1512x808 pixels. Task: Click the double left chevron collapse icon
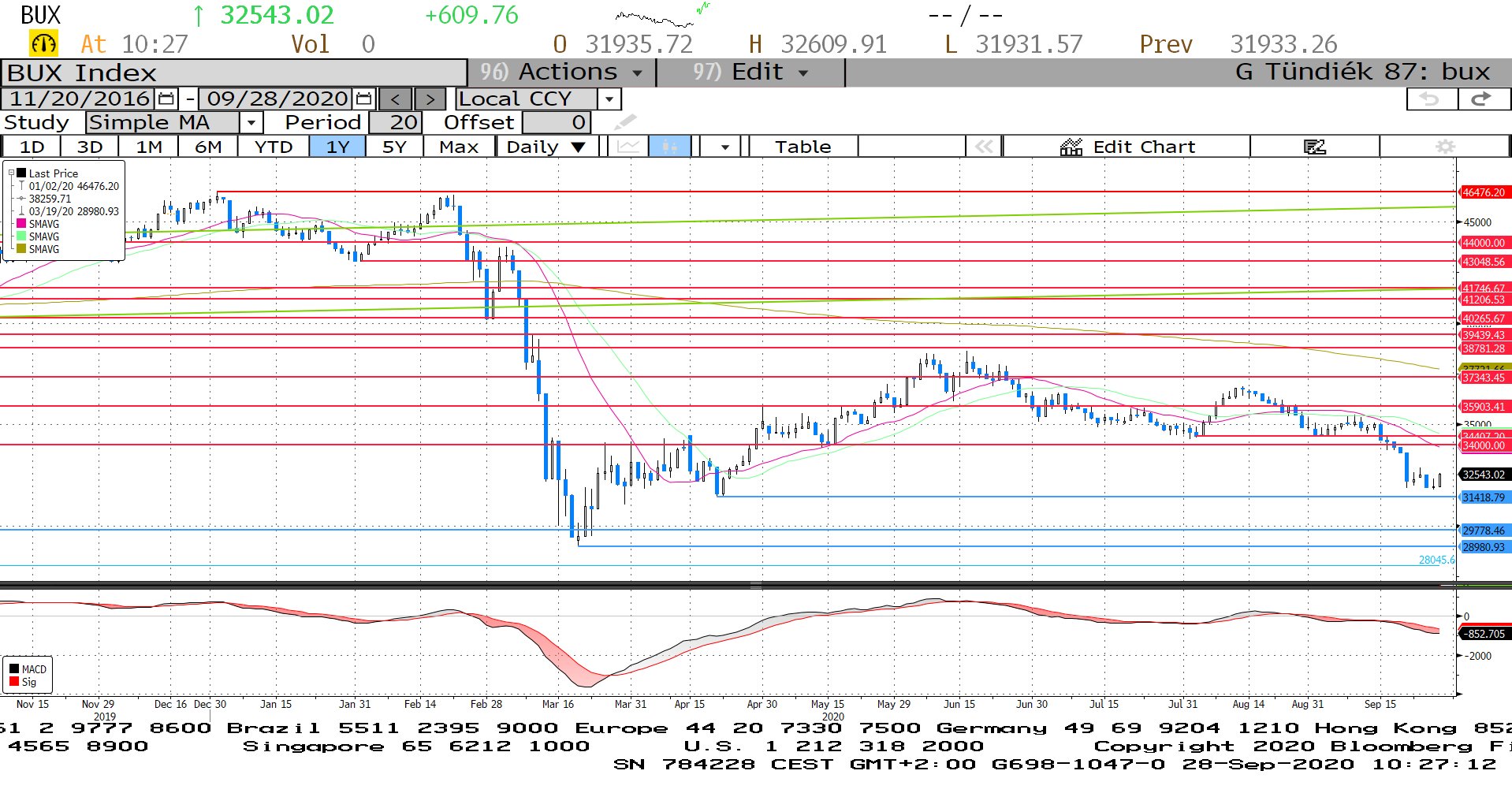pos(984,147)
